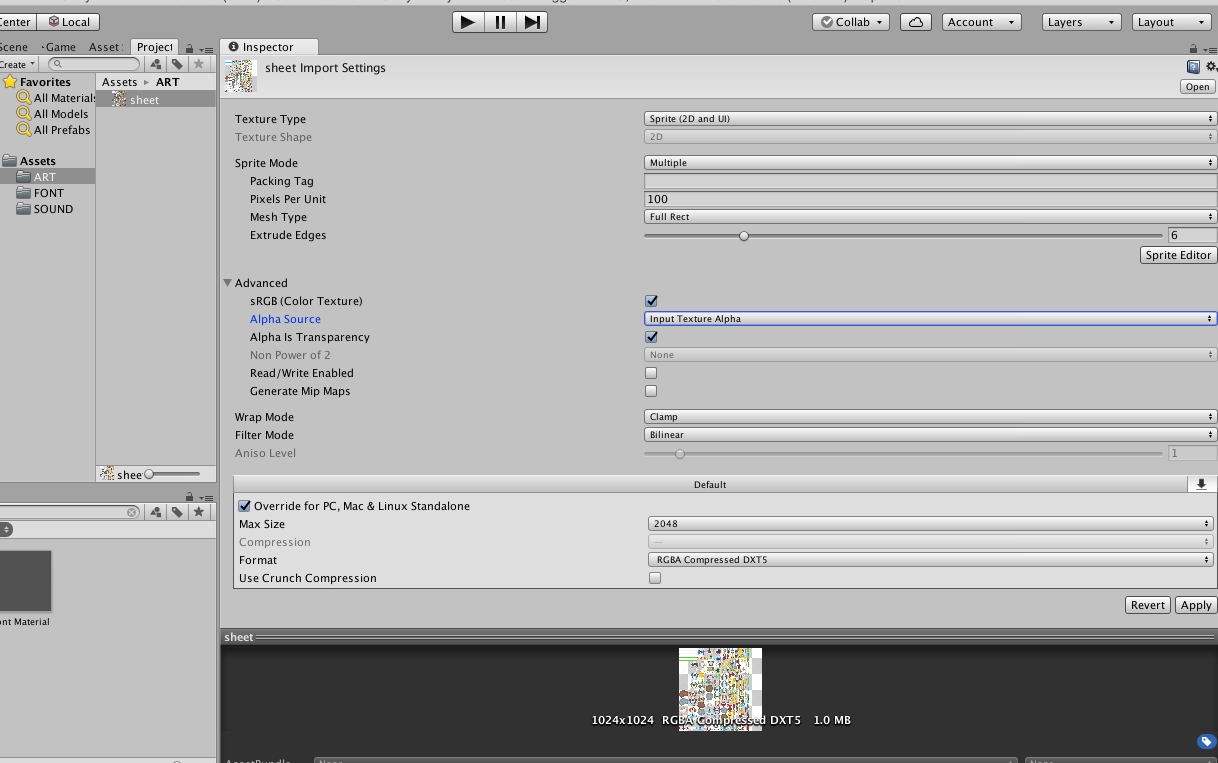Click the favorites star icon in Project toolbar

(x=198, y=63)
